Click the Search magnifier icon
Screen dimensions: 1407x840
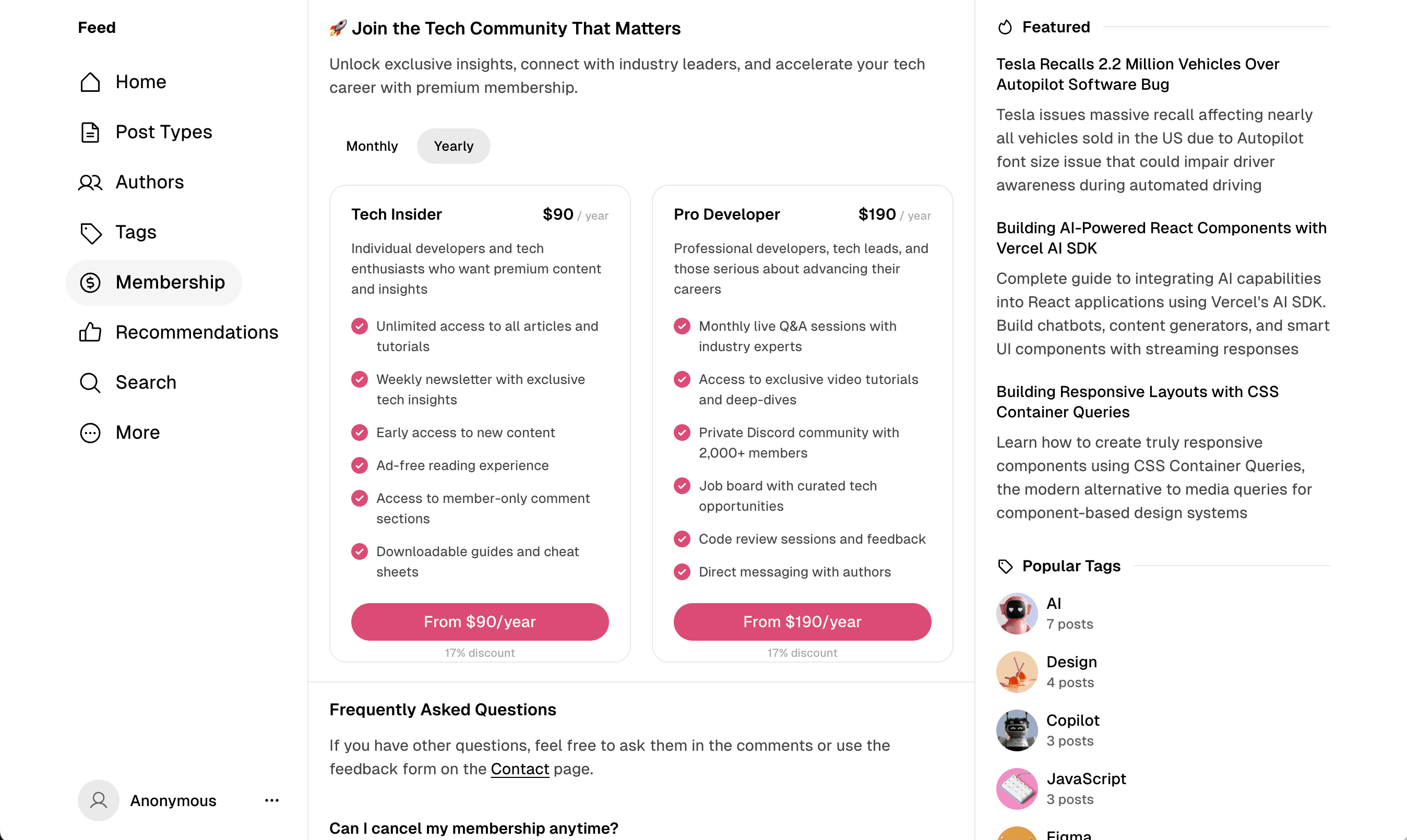(91, 382)
